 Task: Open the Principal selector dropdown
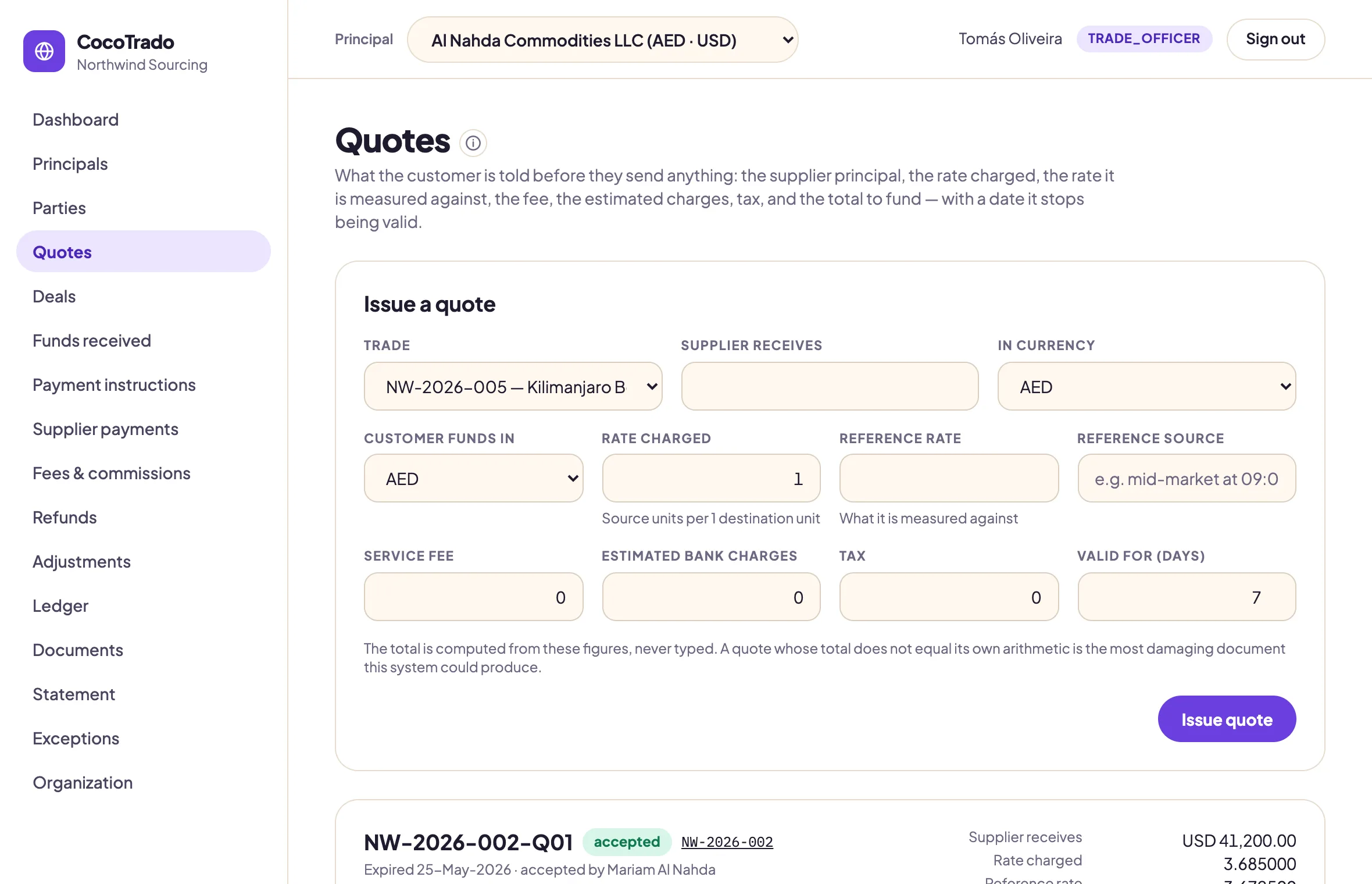(x=602, y=40)
